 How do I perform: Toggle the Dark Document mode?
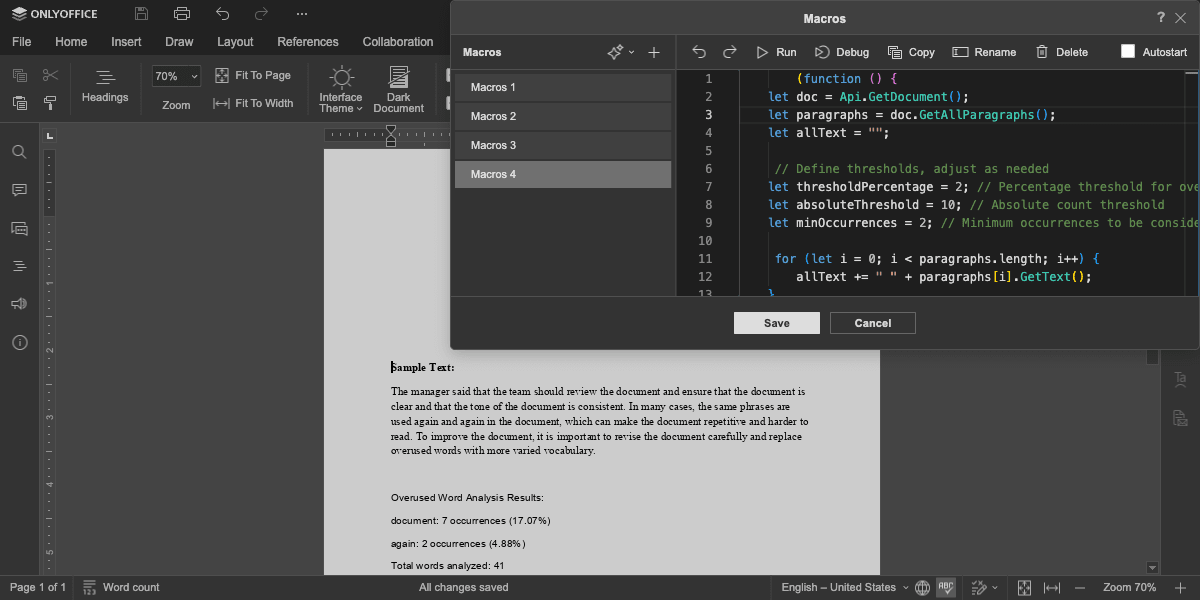click(399, 89)
